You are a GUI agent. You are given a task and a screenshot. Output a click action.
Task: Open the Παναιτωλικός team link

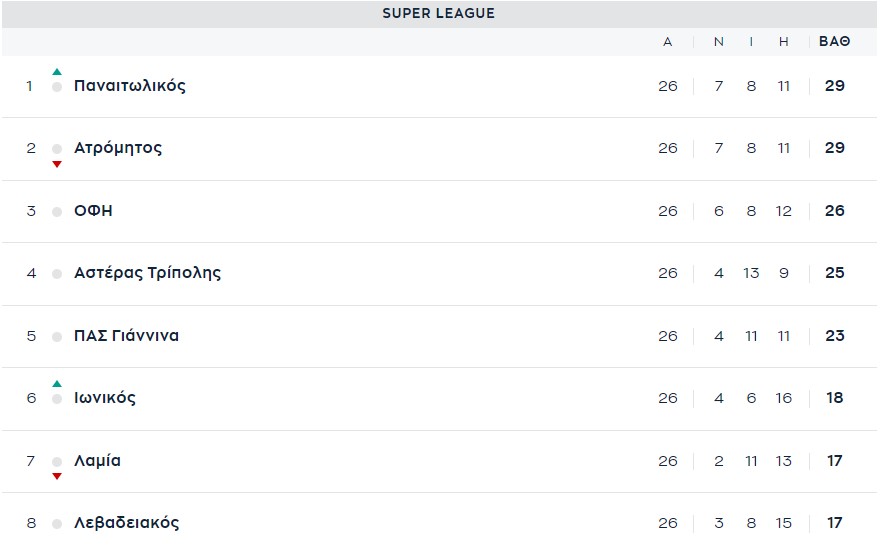130,86
